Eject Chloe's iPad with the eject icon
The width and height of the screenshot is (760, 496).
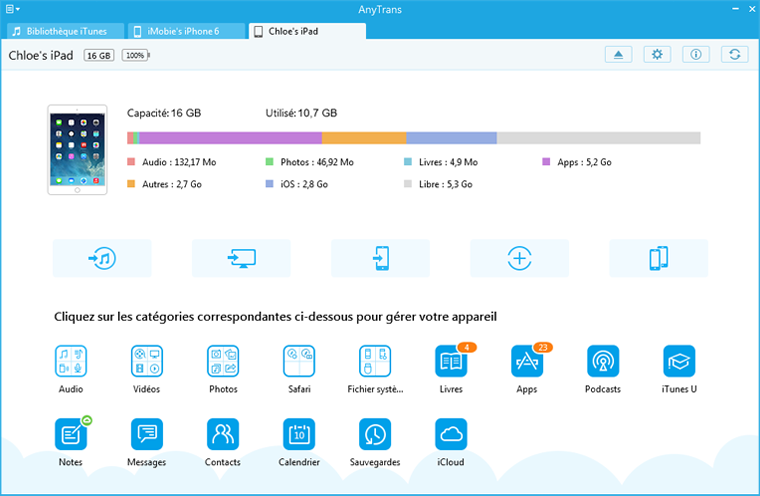[618, 54]
